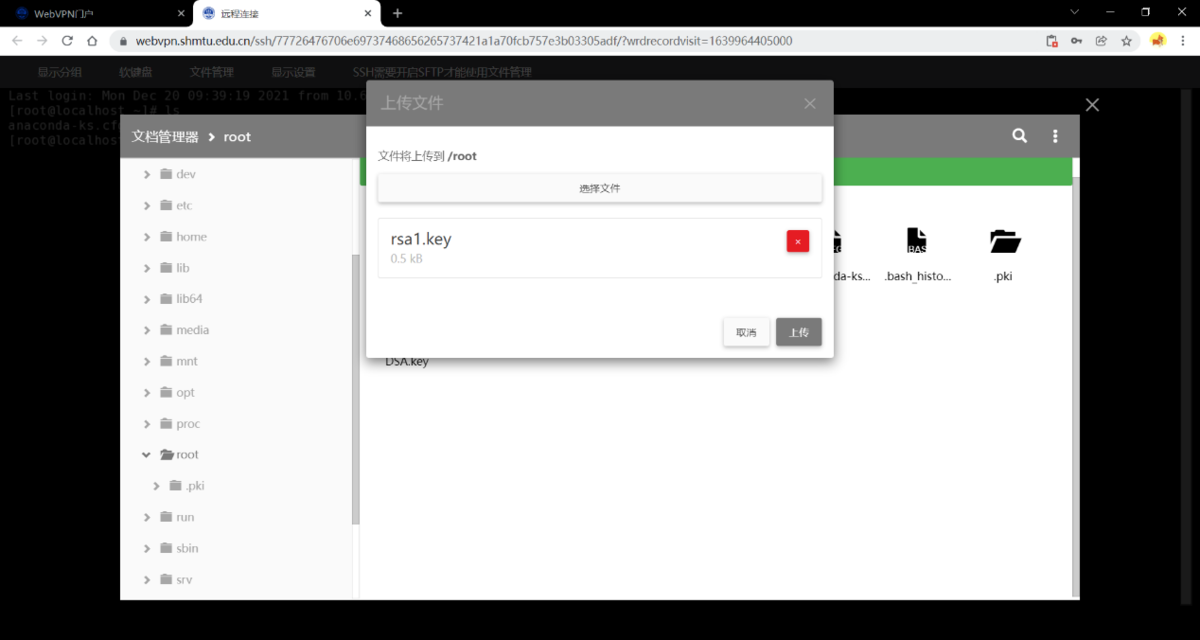Open the three-dot more options menu

(1055, 136)
